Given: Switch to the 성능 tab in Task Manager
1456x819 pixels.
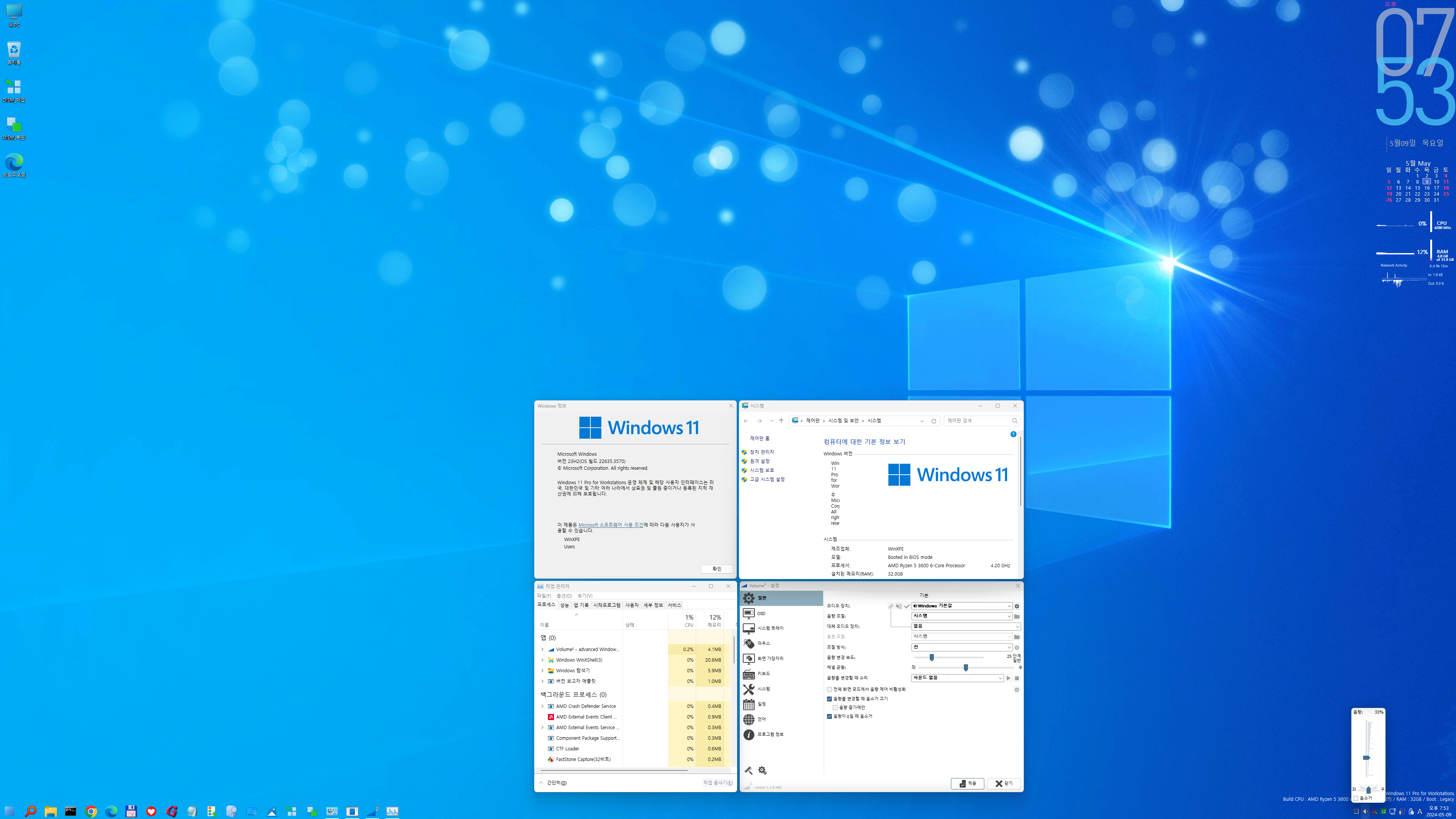Looking at the screenshot, I should tap(564, 605).
